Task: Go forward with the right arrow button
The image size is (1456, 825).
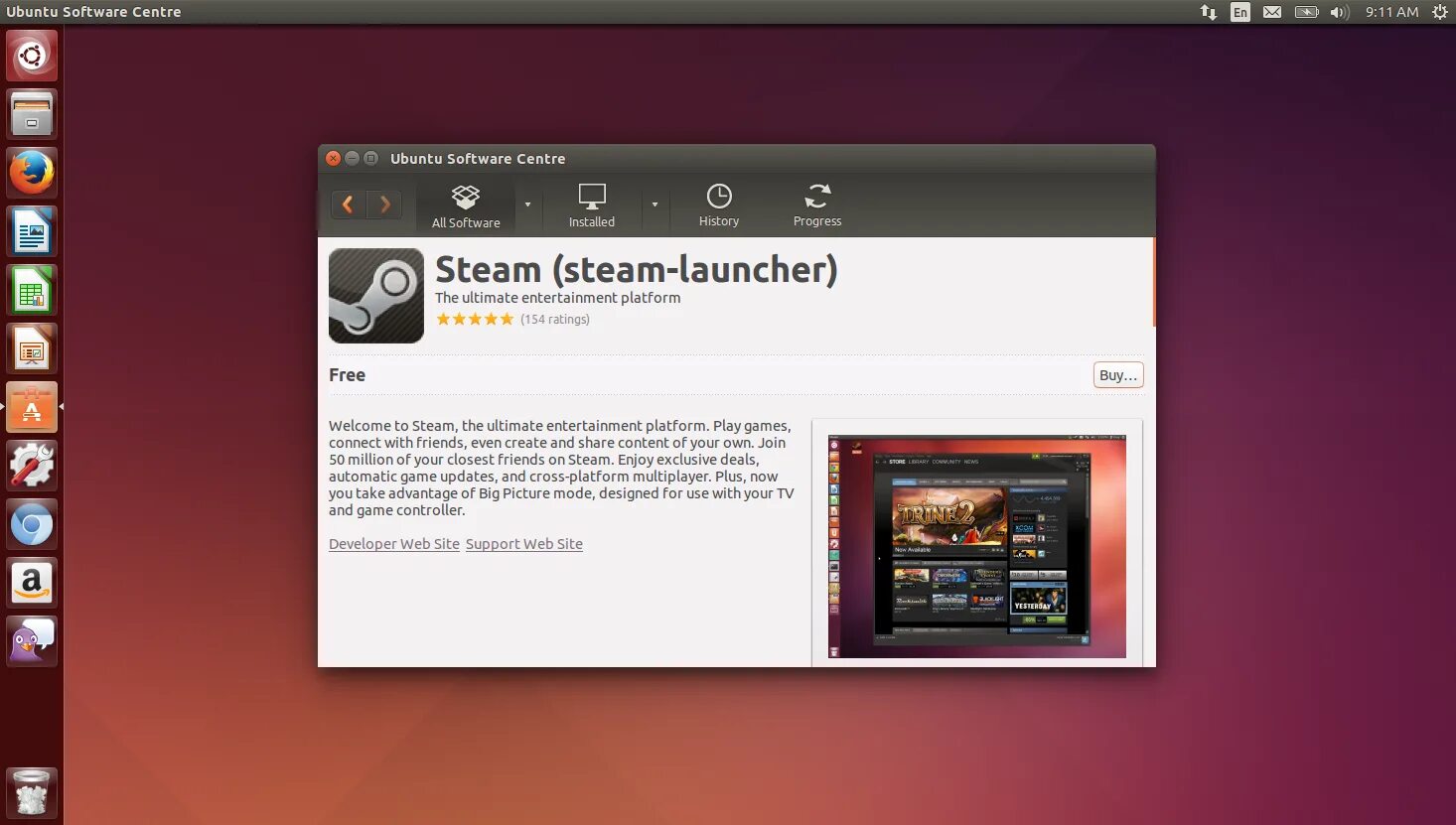Action: [x=384, y=205]
